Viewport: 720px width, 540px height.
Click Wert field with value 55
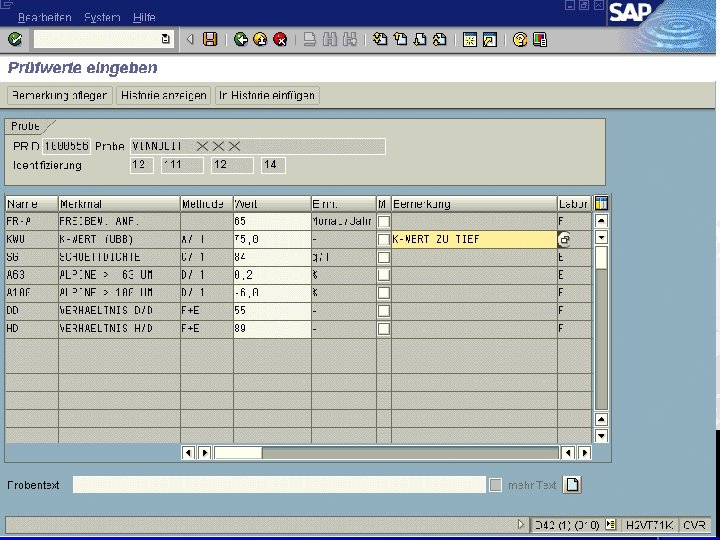(272, 311)
